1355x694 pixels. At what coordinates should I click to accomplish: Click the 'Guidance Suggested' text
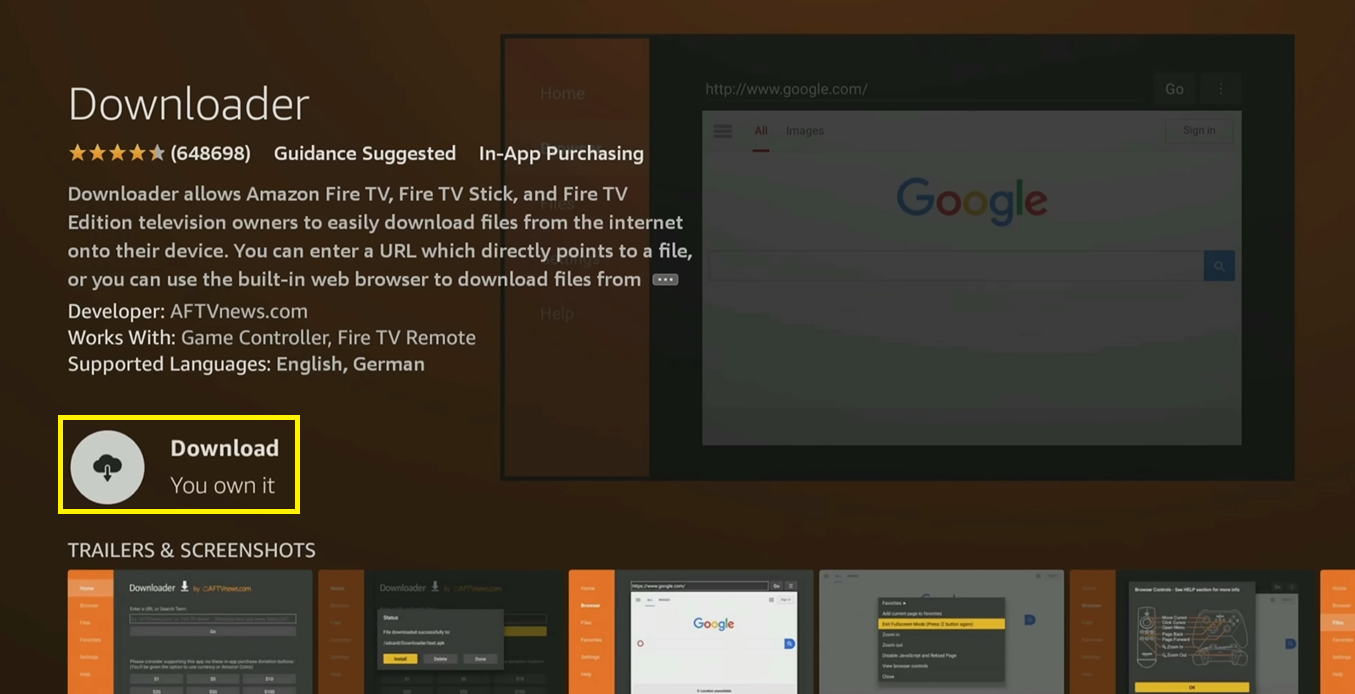pyautogui.click(x=365, y=154)
